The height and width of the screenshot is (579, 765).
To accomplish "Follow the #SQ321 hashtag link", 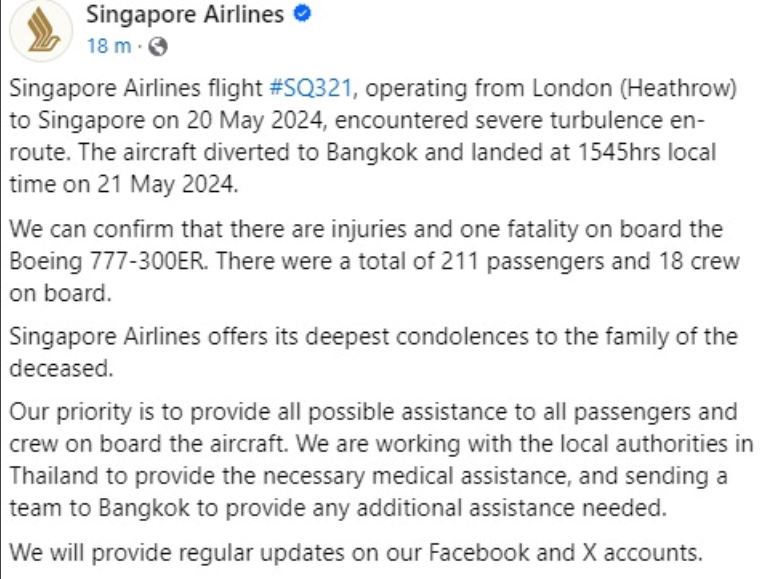I will click(x=311, y=88).
